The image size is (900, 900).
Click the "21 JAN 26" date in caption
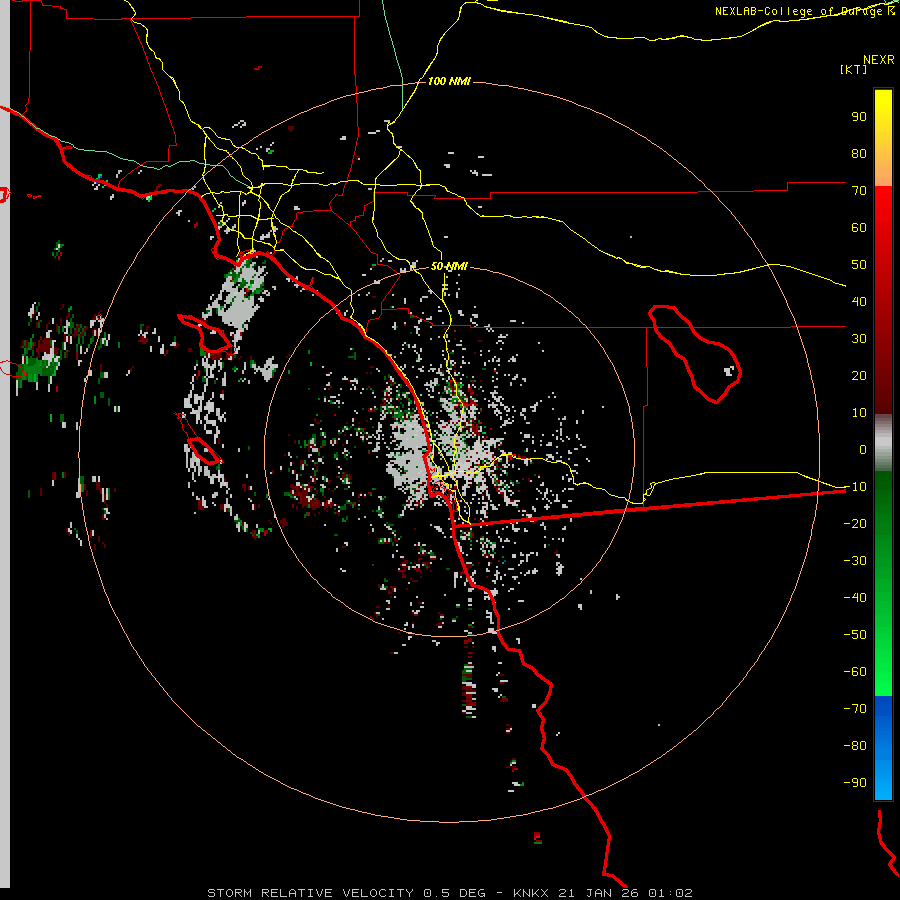pos(599,893)
